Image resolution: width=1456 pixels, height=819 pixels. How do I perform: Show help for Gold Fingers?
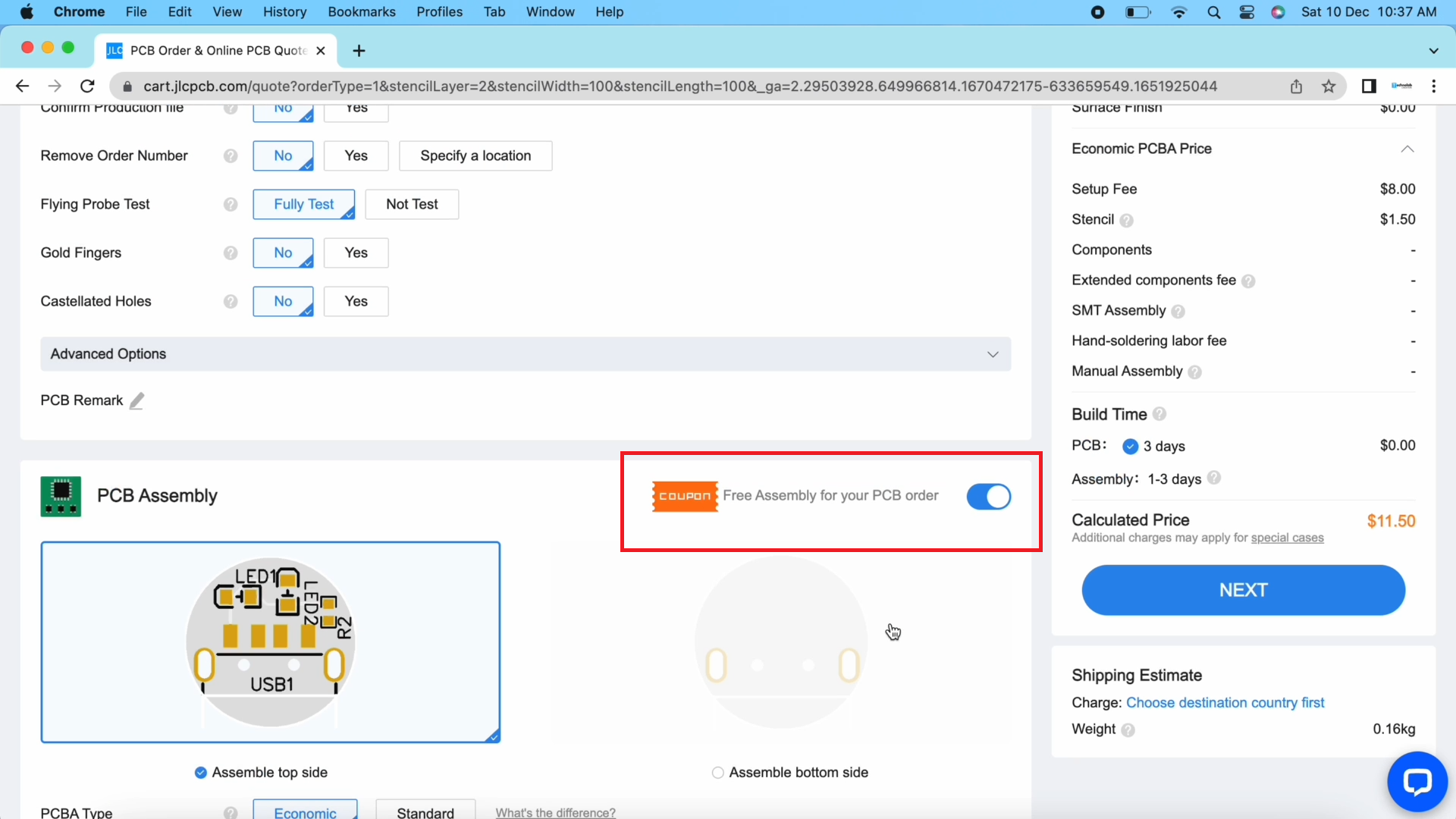pyautogui.click(x=231, y=253)
